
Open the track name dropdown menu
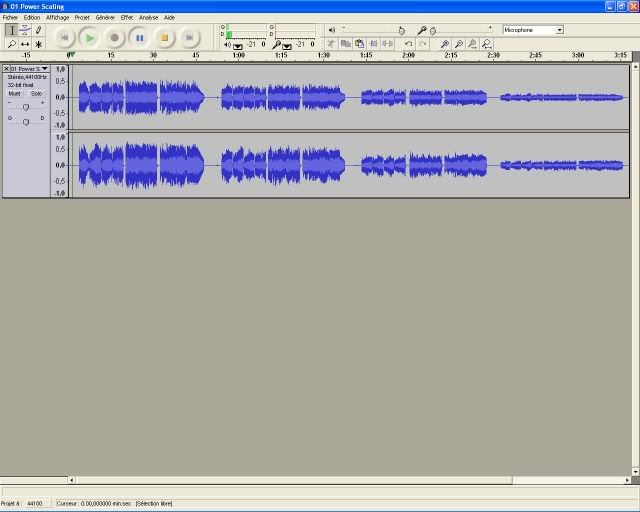pos(44,68)
